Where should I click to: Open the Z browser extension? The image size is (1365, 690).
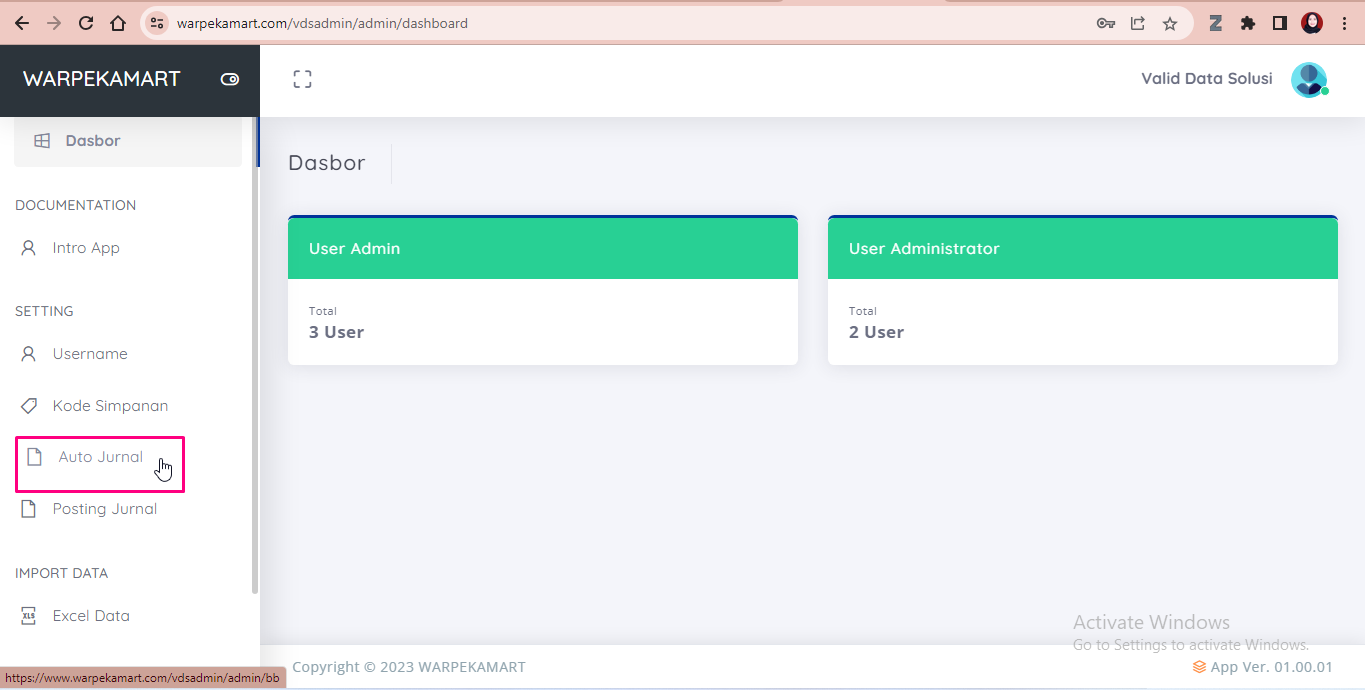[1216, 23]
